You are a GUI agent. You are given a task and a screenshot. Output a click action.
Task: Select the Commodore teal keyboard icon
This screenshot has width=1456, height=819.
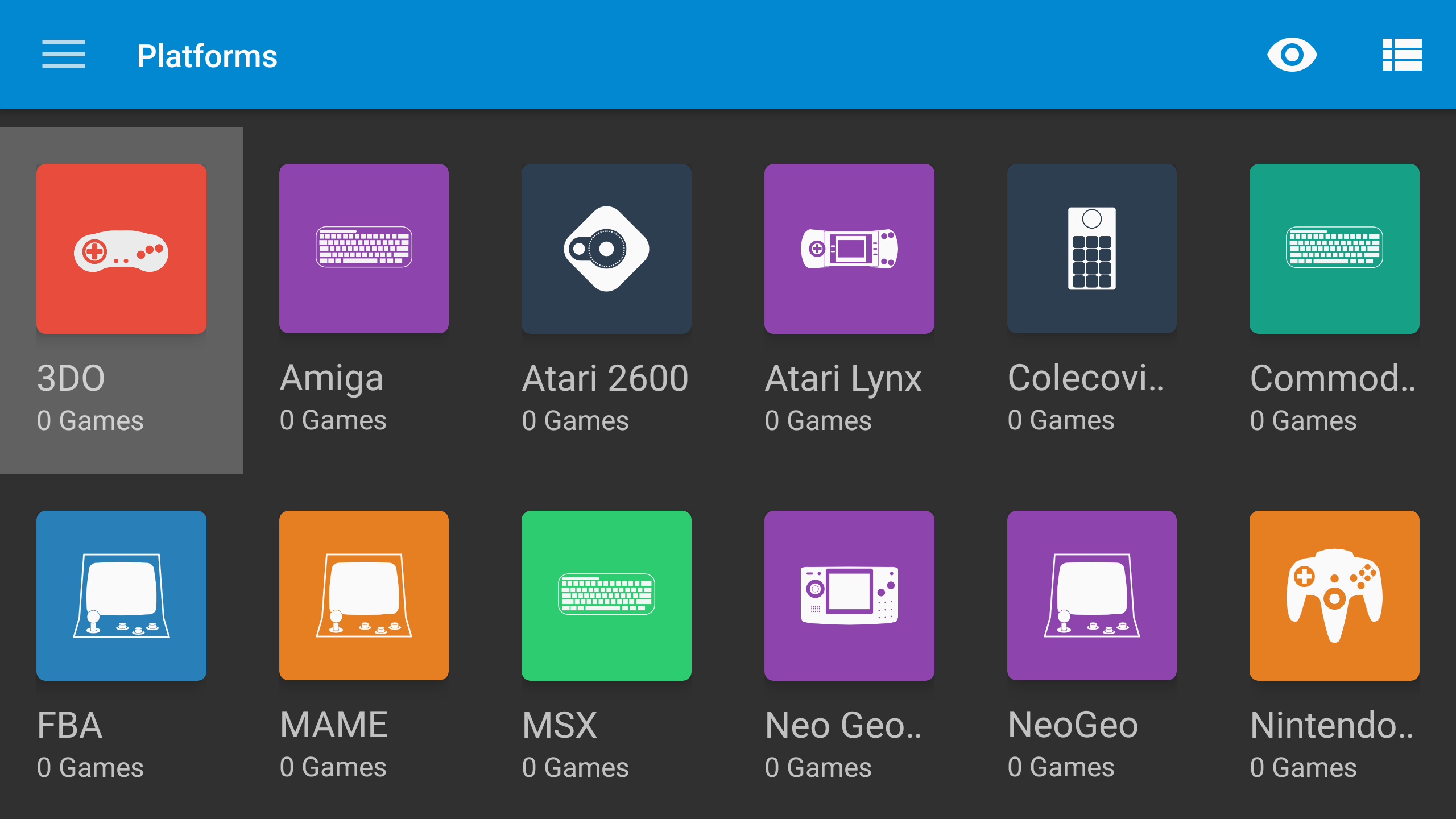click(1334, 249)
